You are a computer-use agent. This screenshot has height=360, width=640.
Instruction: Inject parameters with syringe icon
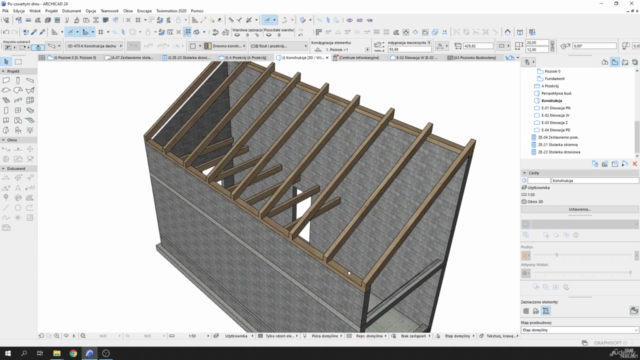tap(42, 32)
